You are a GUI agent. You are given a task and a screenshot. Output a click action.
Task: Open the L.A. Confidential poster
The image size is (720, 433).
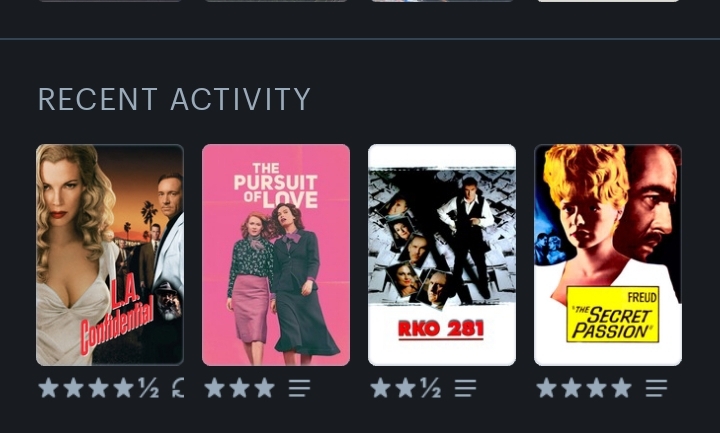[110, 255]
